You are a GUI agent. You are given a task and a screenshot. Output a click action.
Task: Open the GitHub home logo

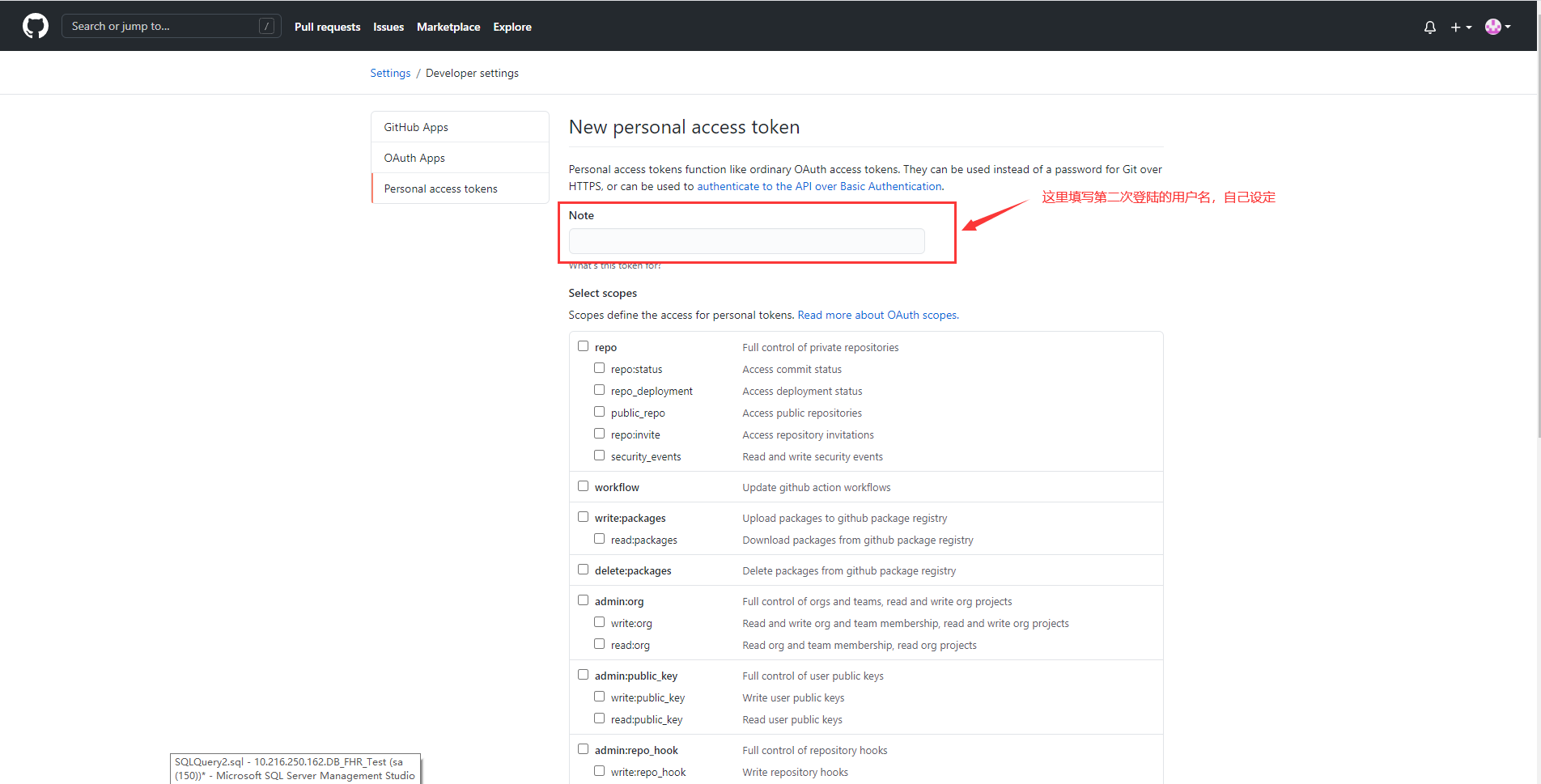[x=36, y=26]
